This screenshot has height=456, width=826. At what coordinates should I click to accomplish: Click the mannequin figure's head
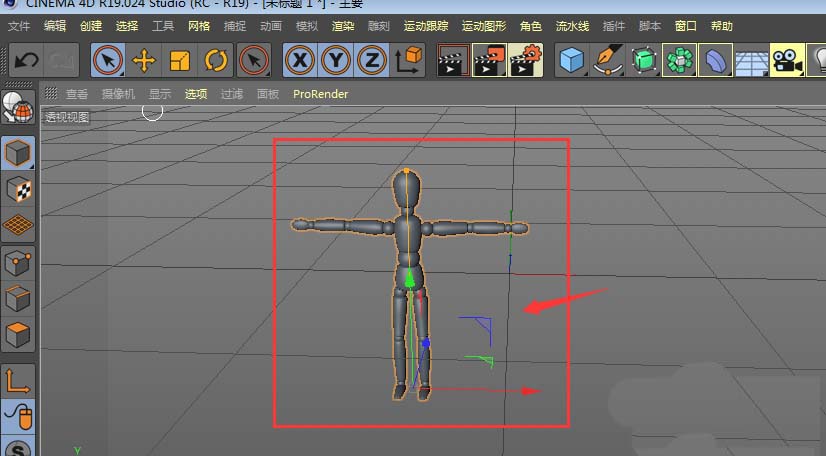pos(406,187)
